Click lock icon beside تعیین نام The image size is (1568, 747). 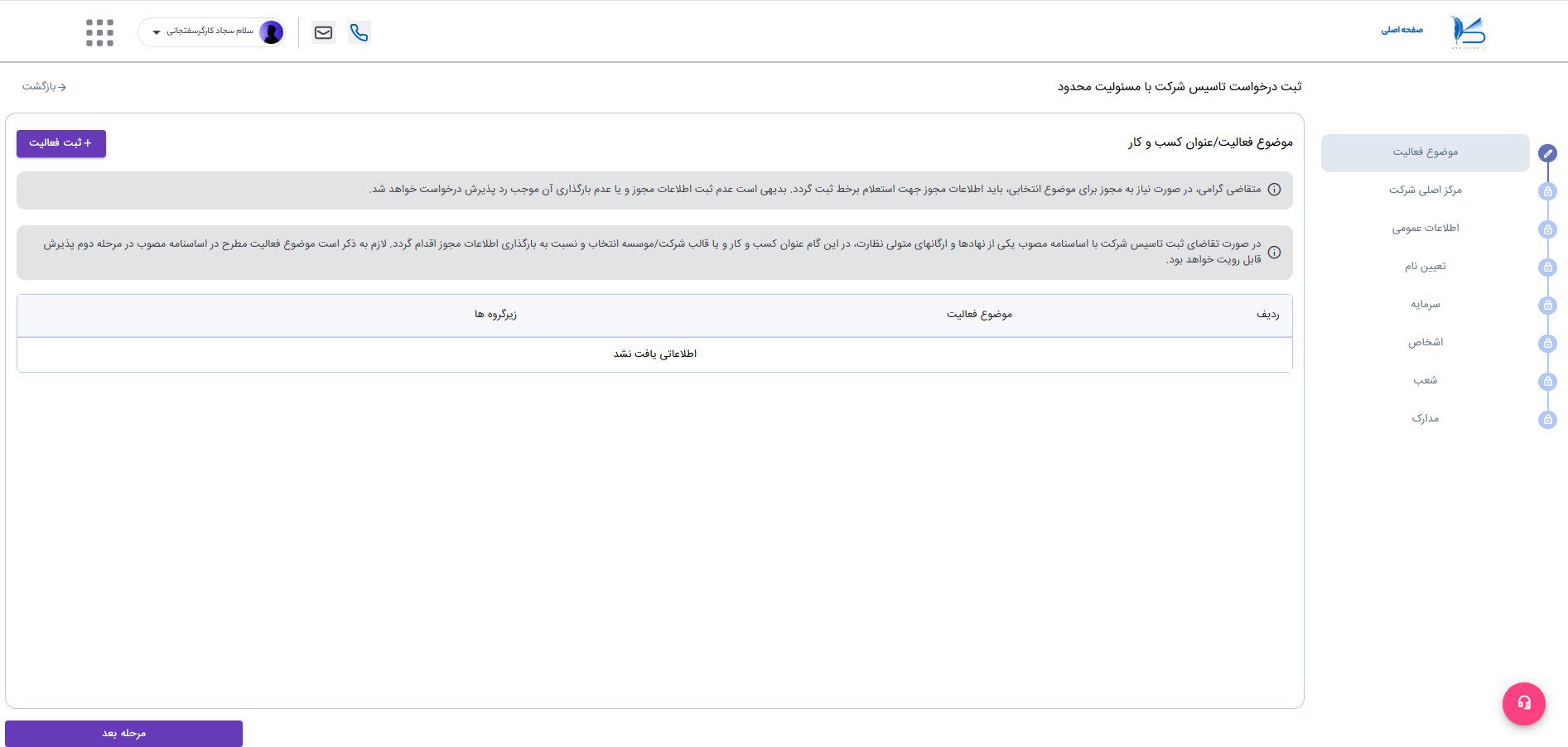tap(1547, 267)
